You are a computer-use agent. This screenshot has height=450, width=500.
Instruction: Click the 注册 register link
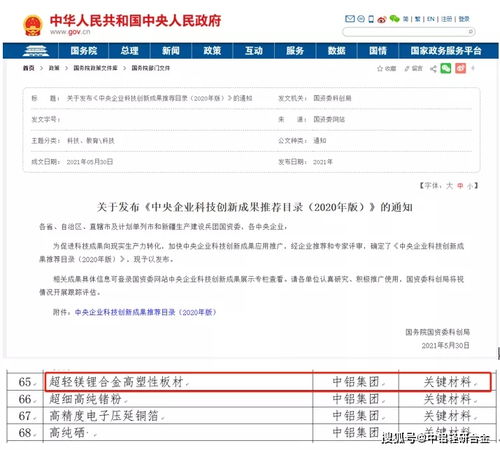point(446,19)
